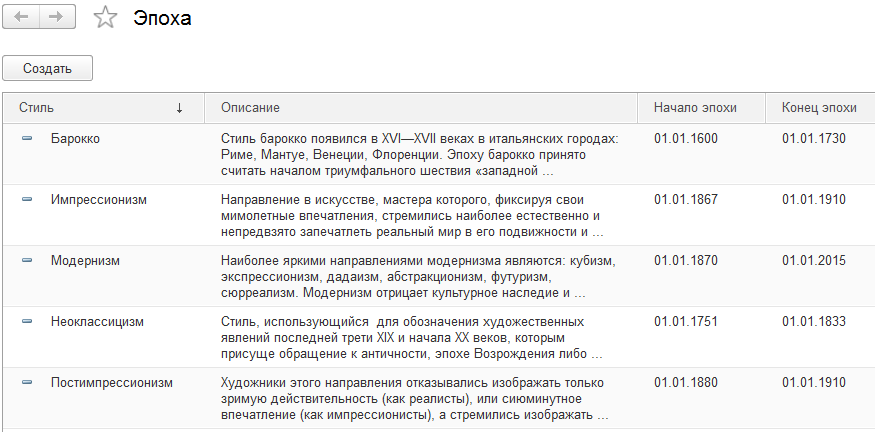Click the description starting 'Стиль, использующийся'

(411, 338)
